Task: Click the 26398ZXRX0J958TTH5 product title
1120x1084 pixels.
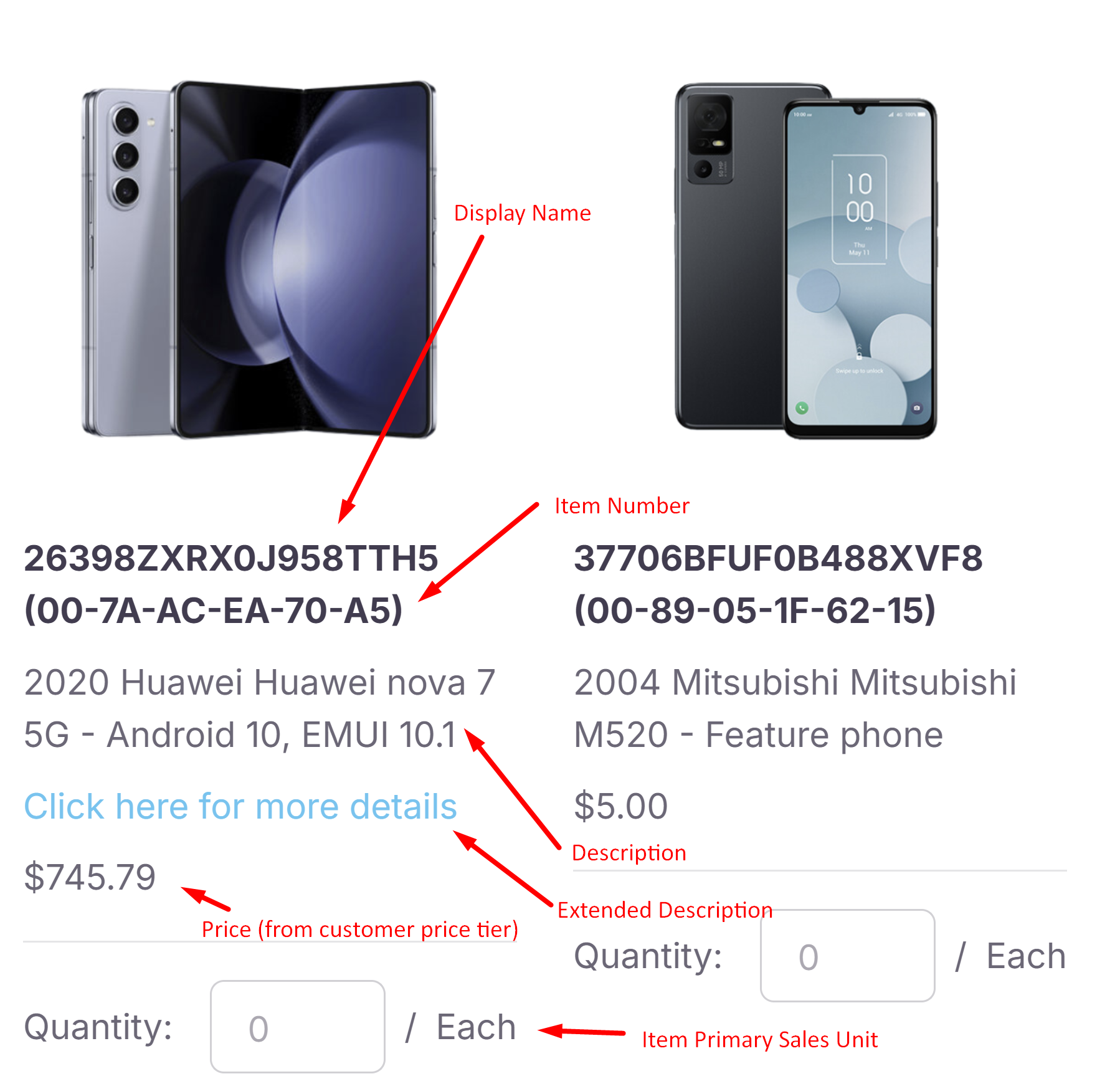Action: pyautogui.click(x=231, y=558)
